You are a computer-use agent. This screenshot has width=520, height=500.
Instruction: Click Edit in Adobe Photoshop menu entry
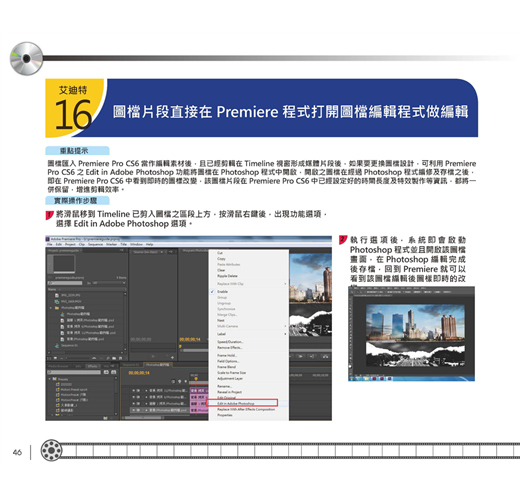(235, 403)
